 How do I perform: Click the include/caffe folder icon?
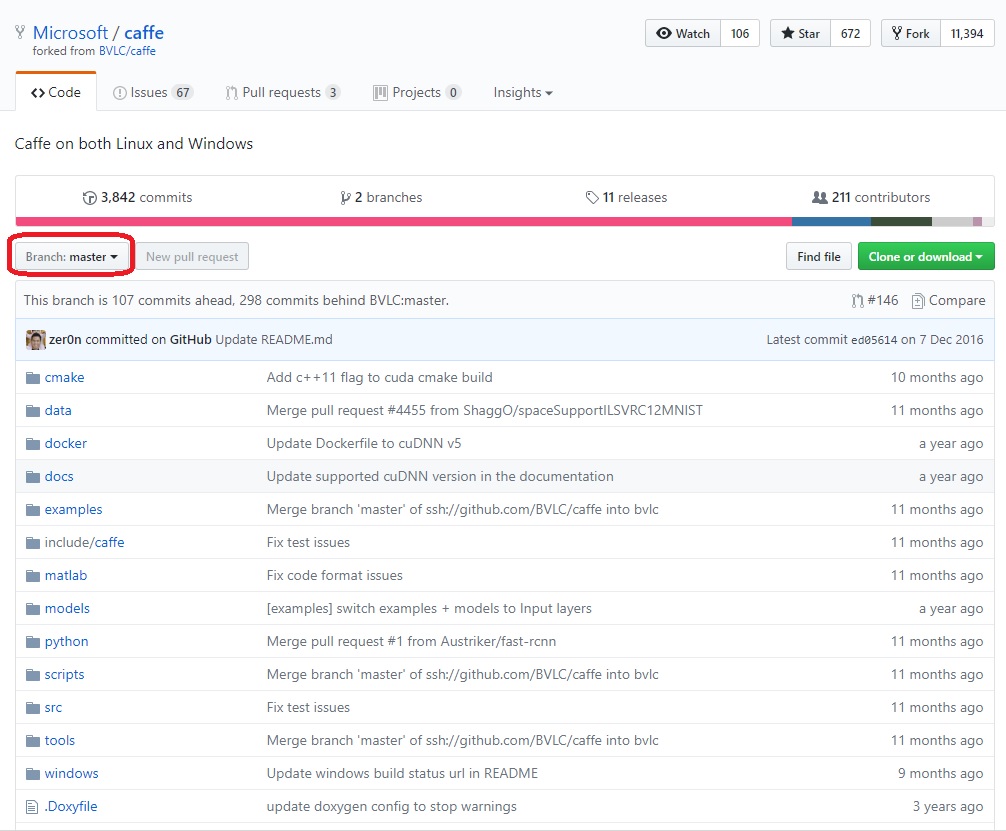click(33, 543)
